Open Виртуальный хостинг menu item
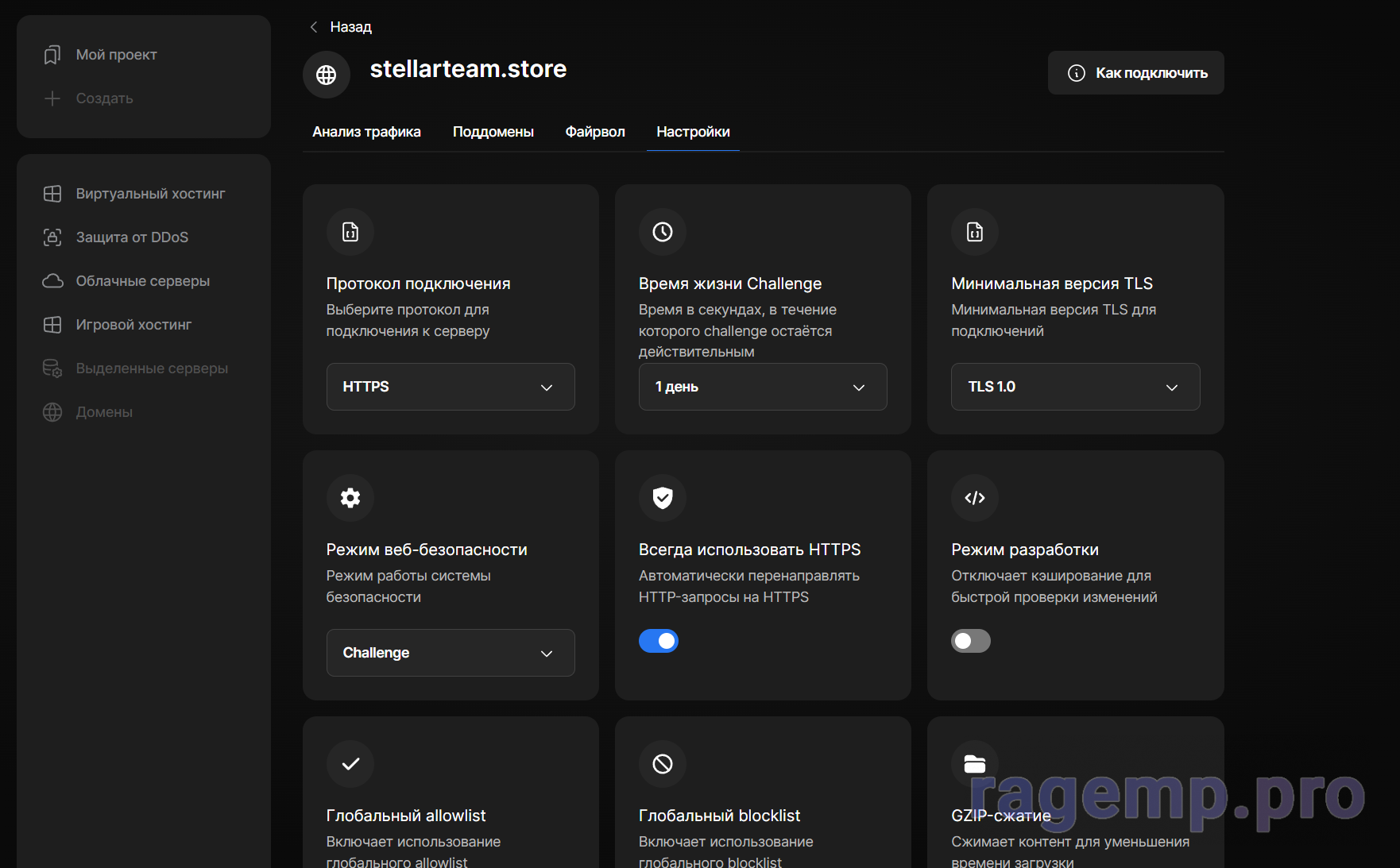The width and height of the screenshot is (1400, 868). [x=150, y=194]
